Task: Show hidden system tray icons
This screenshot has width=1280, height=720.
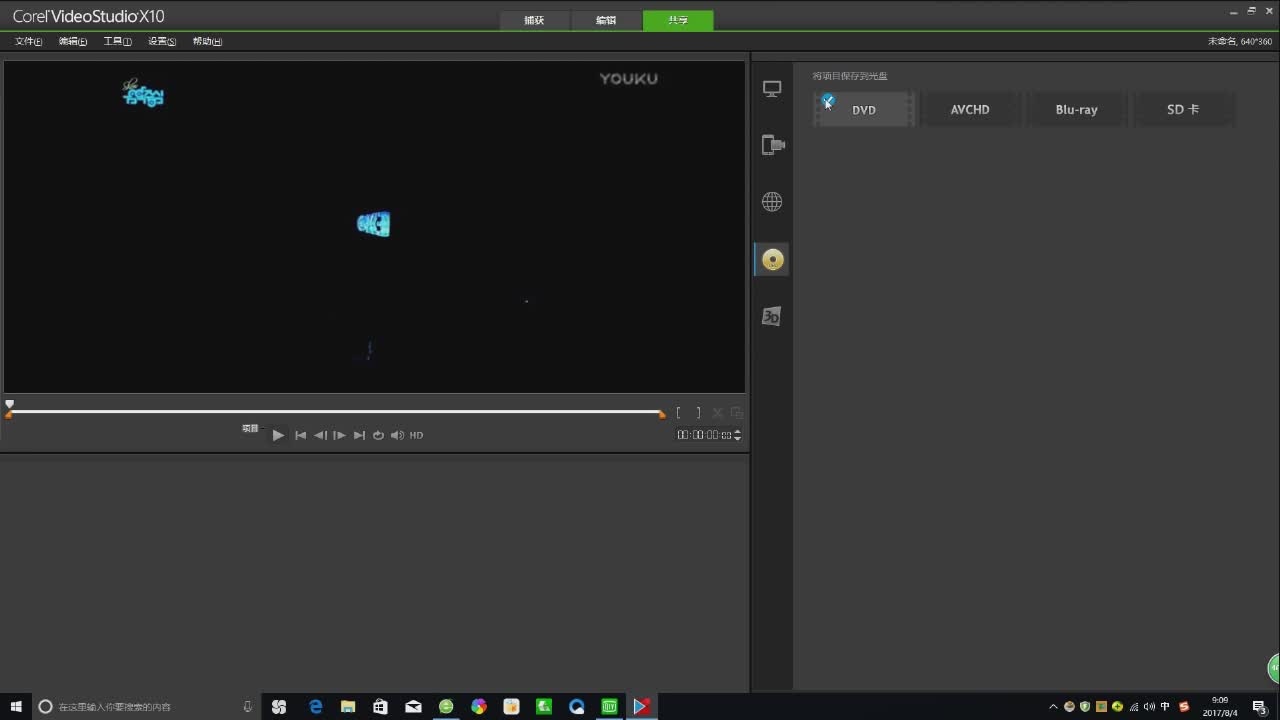Action: 1053,706
